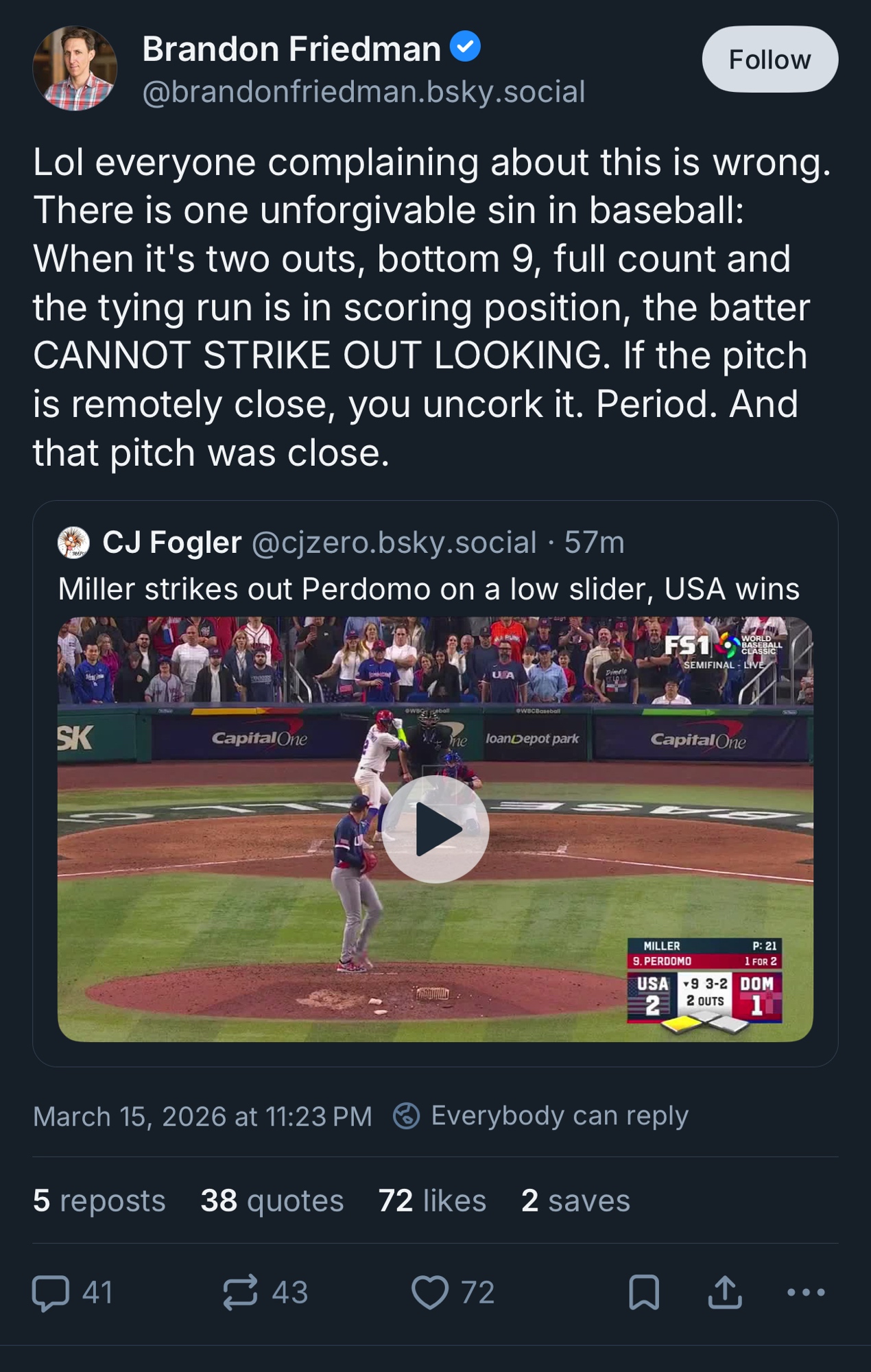Follow Brandon Friedman
Image resolution: width=871 pixels, height=1372 pixels.
769,60
